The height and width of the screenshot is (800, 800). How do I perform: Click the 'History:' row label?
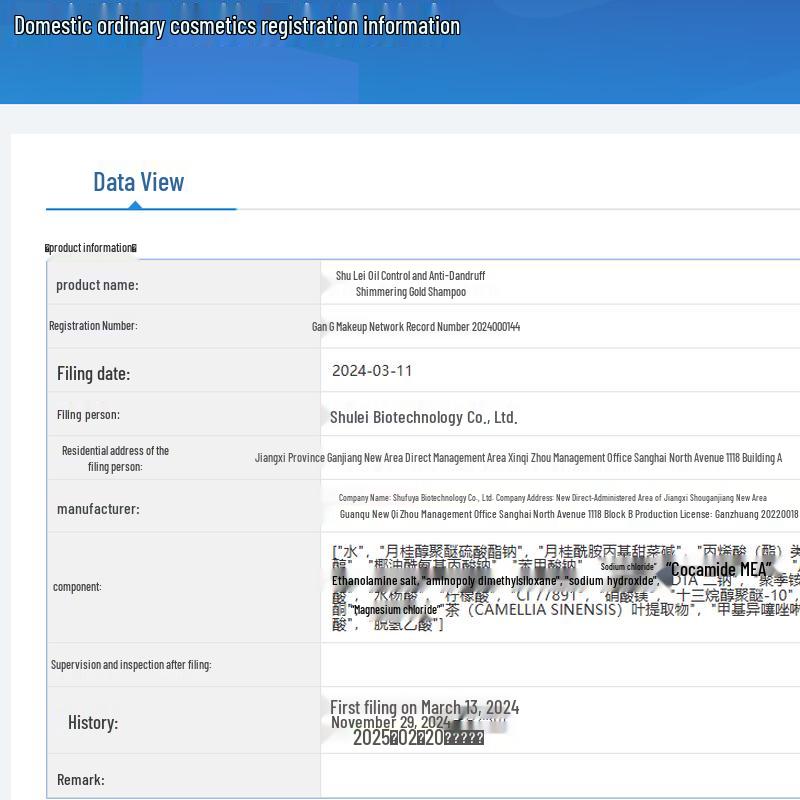tap(92, 723)
